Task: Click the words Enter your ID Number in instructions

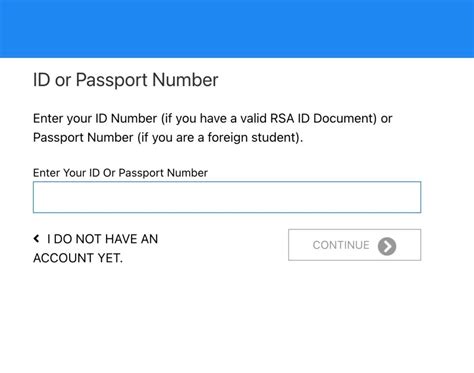Action: (95, 118)
